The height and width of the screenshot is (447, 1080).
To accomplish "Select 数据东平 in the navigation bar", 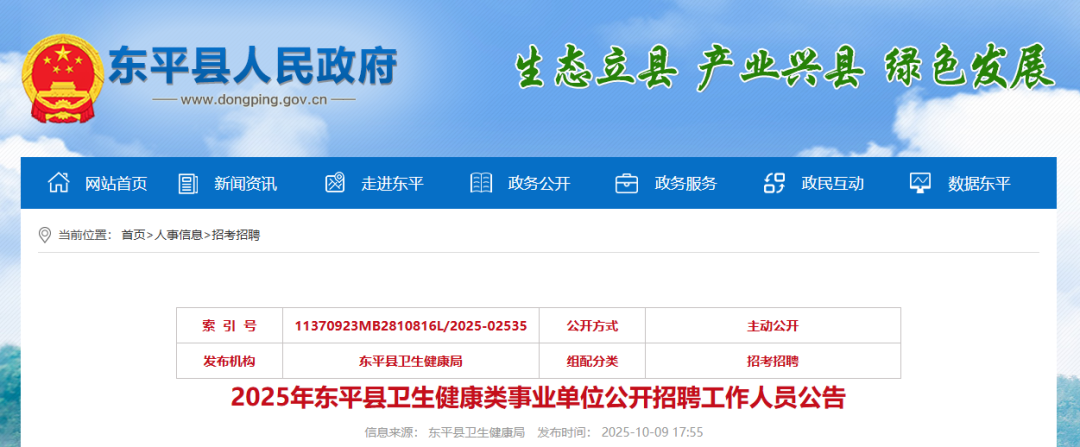I will [978, 184].
